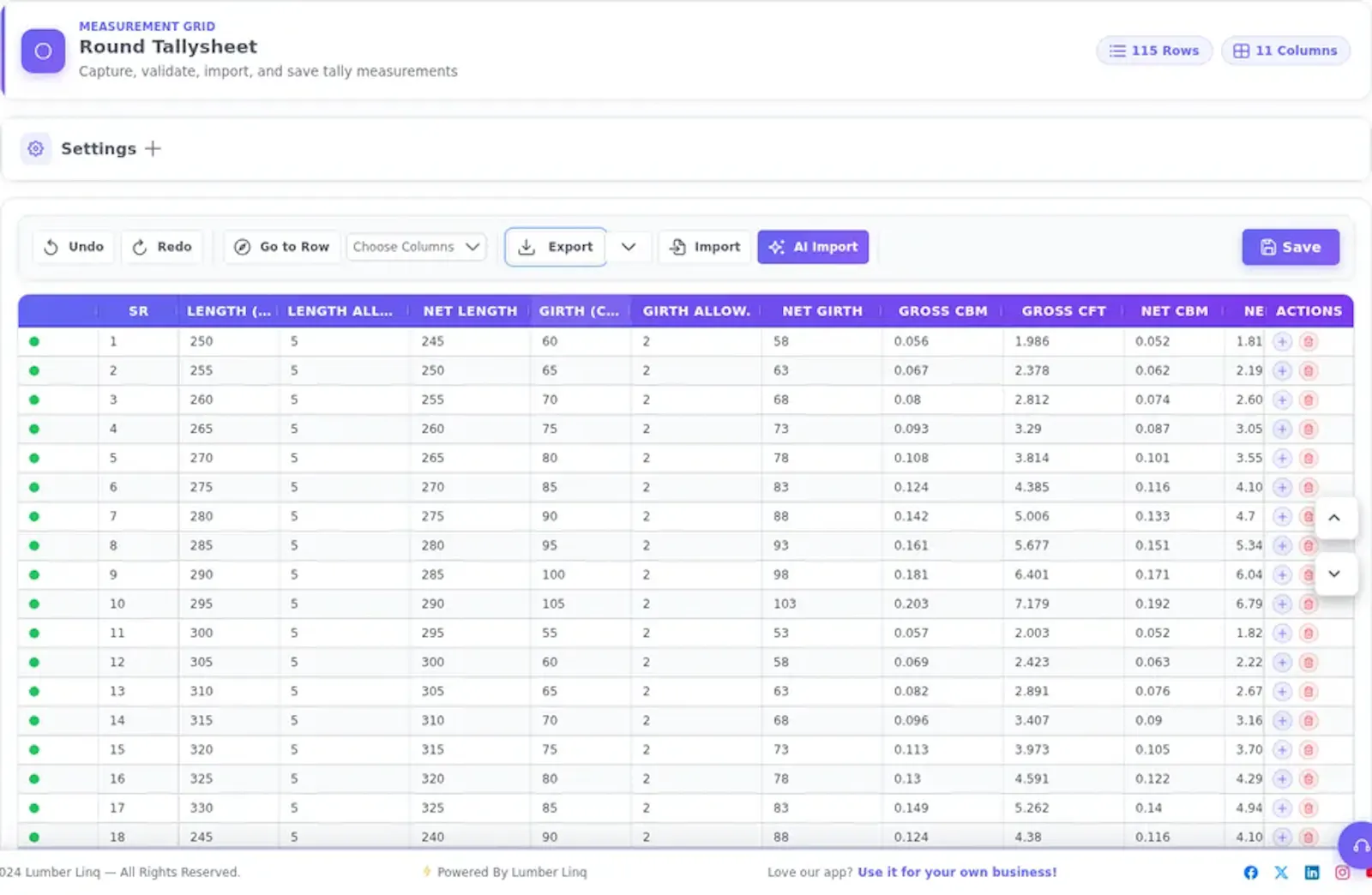The width and height of the screenshot is (1372, 895).
Task: Open the Choose Columns dropdown
Action: click(416, 247)
